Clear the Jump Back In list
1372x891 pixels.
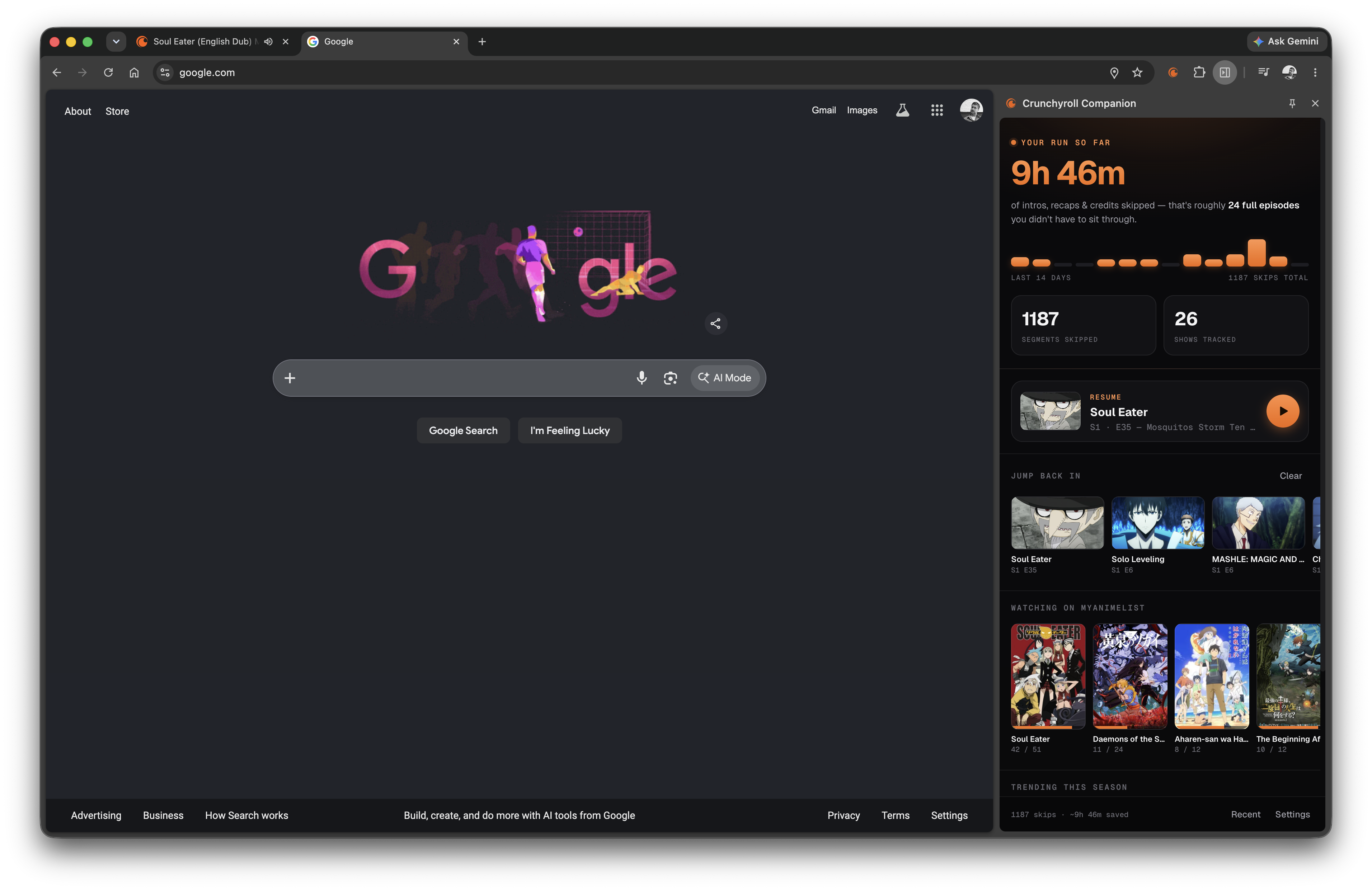(1290, 476)
